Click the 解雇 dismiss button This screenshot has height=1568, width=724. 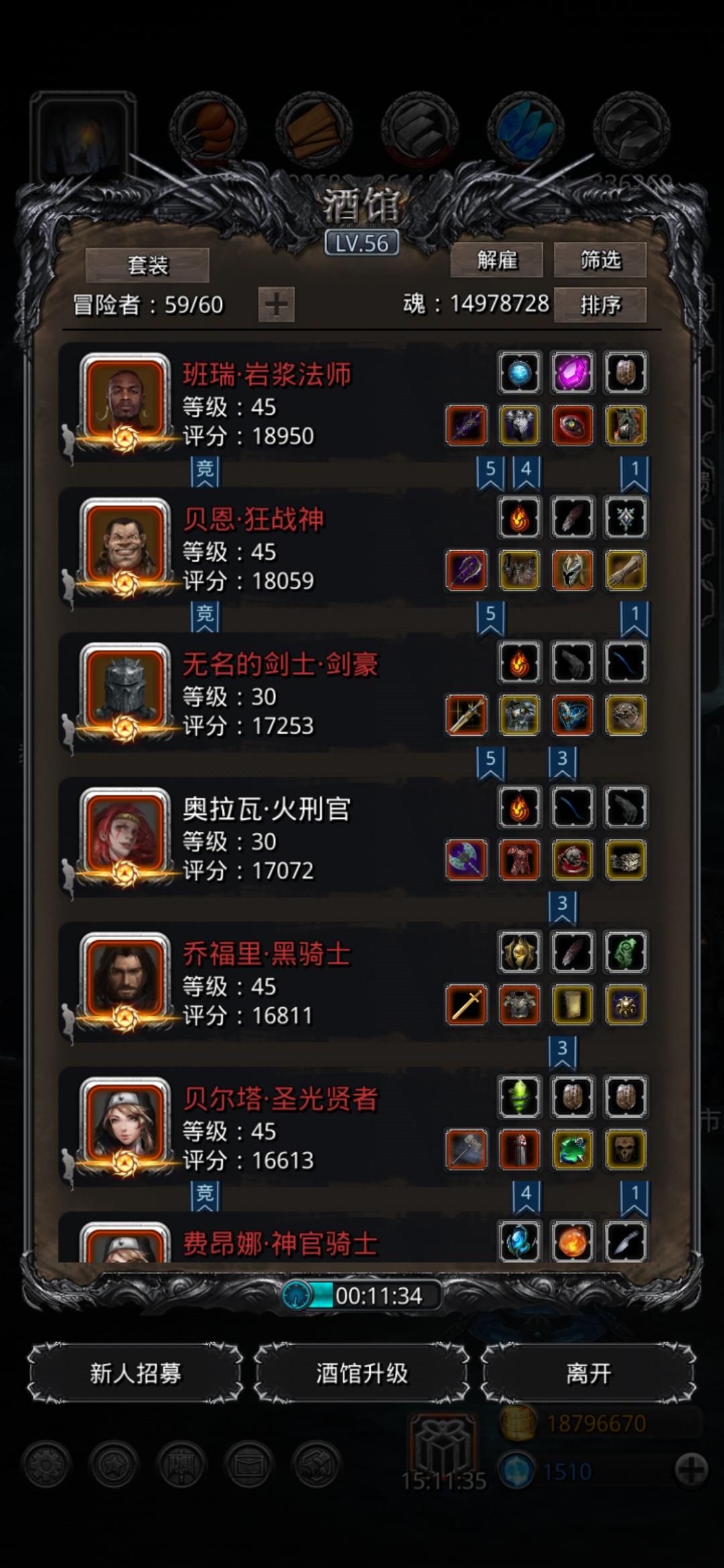[497, 260]
